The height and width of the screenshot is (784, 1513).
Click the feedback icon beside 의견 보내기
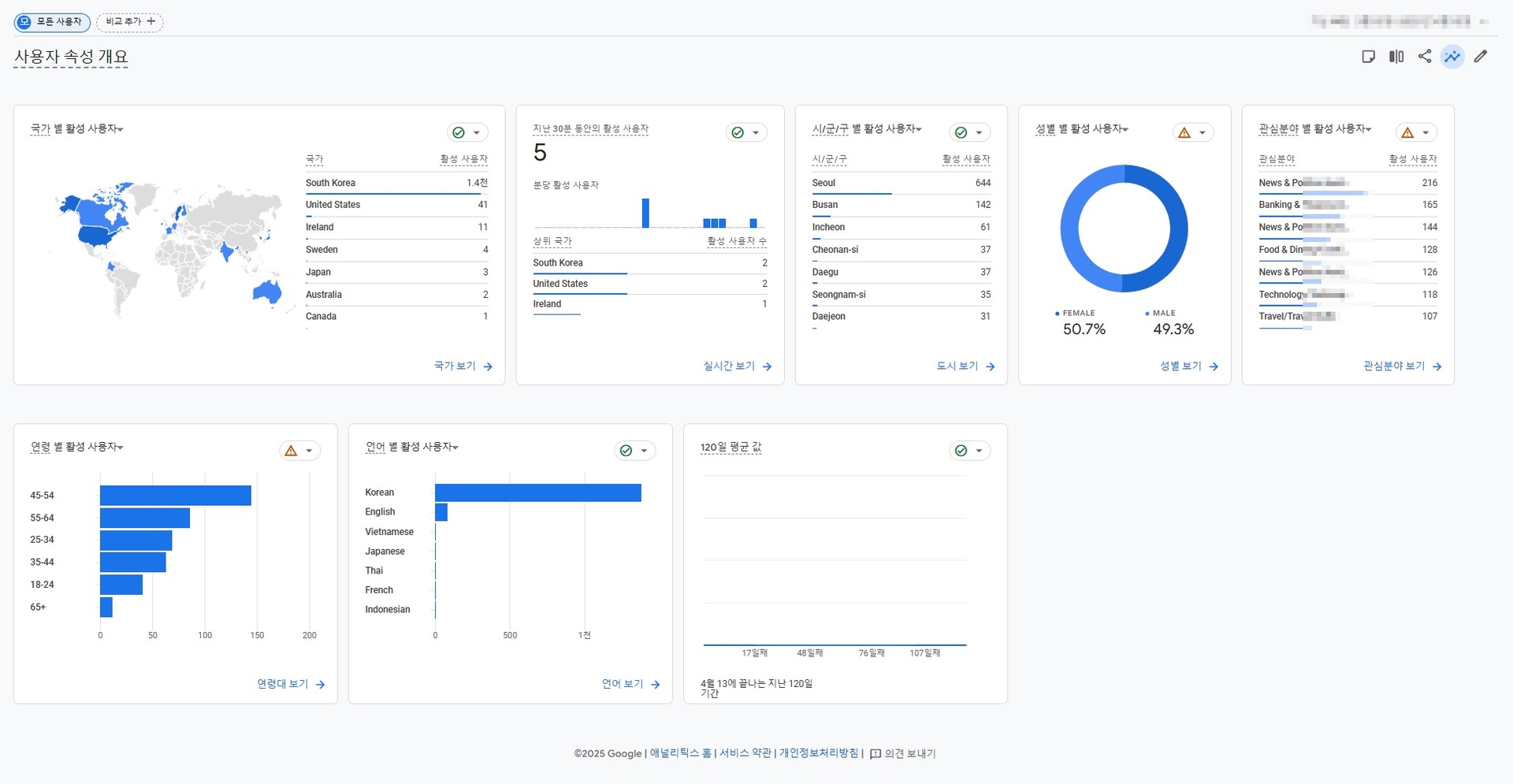[875, 754]
